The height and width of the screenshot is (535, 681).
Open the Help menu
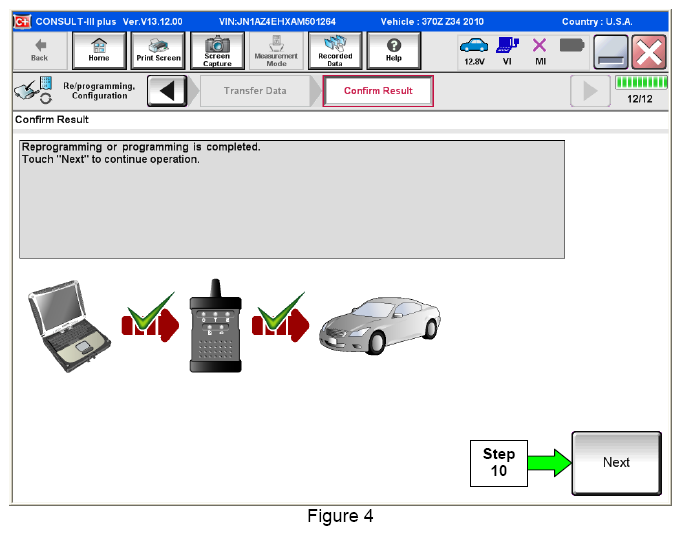coord(393,50)
